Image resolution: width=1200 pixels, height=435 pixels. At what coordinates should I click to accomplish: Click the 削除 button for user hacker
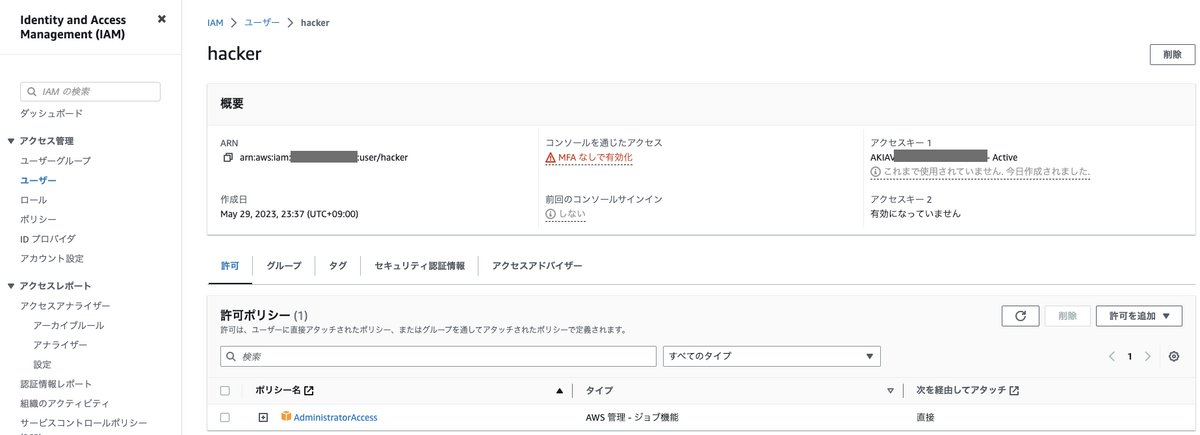1172,55
